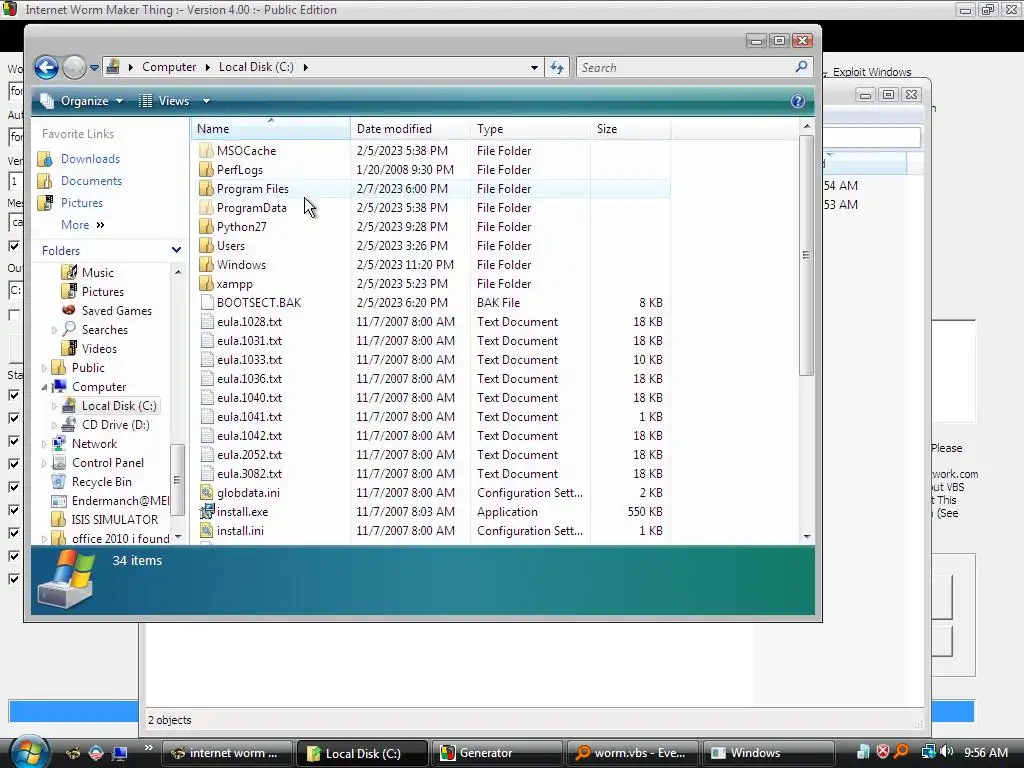
Task: Select Network in the folder tree
Action: 94,443
